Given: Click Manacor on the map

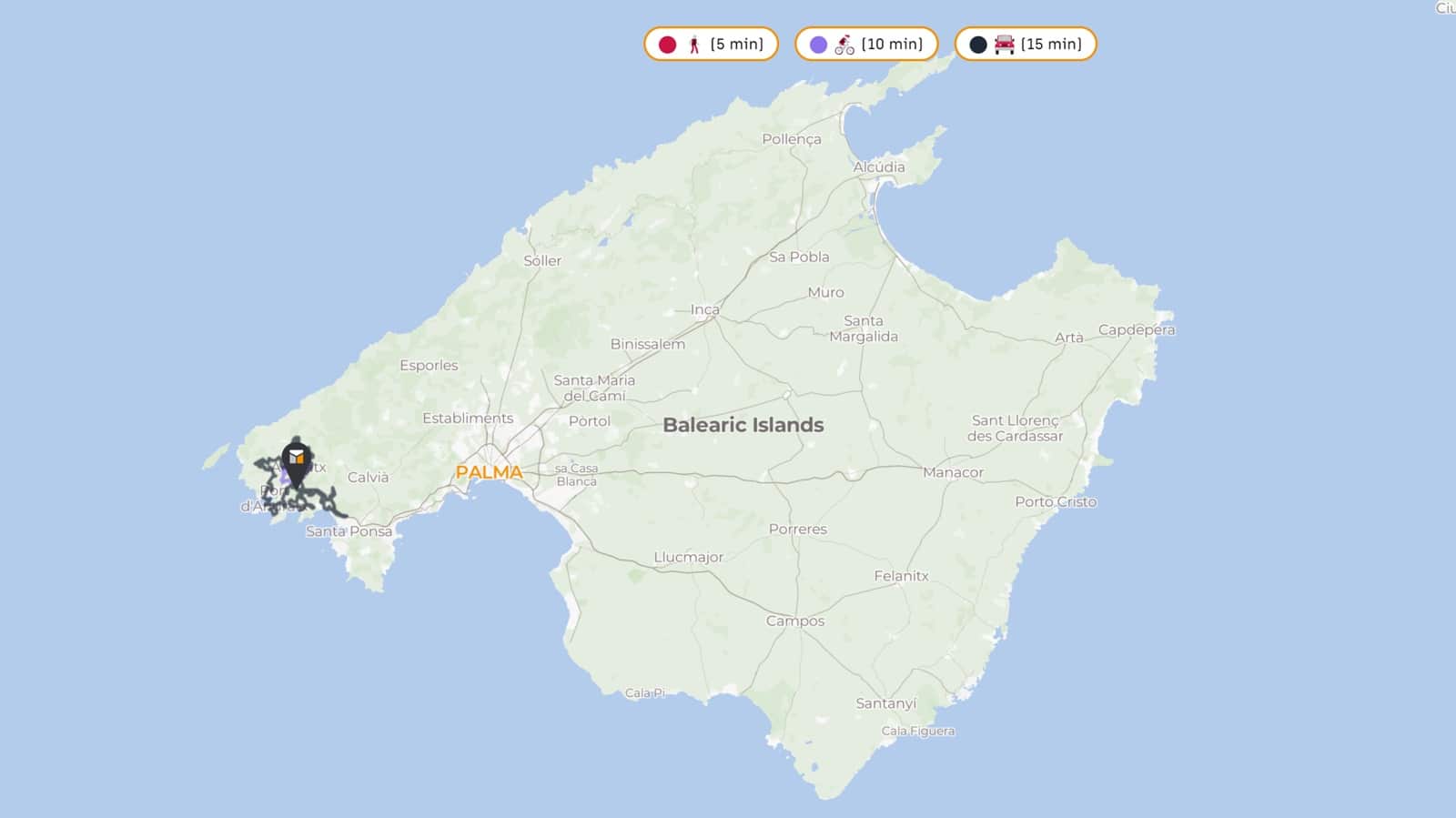Looking at the screenshot, I should 953,472.
